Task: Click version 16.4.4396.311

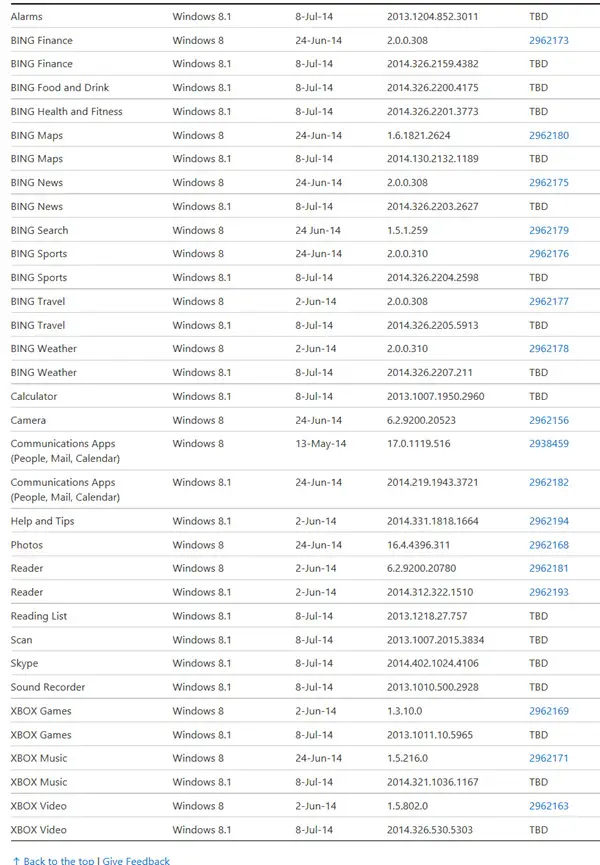Action: coord(419,545)
